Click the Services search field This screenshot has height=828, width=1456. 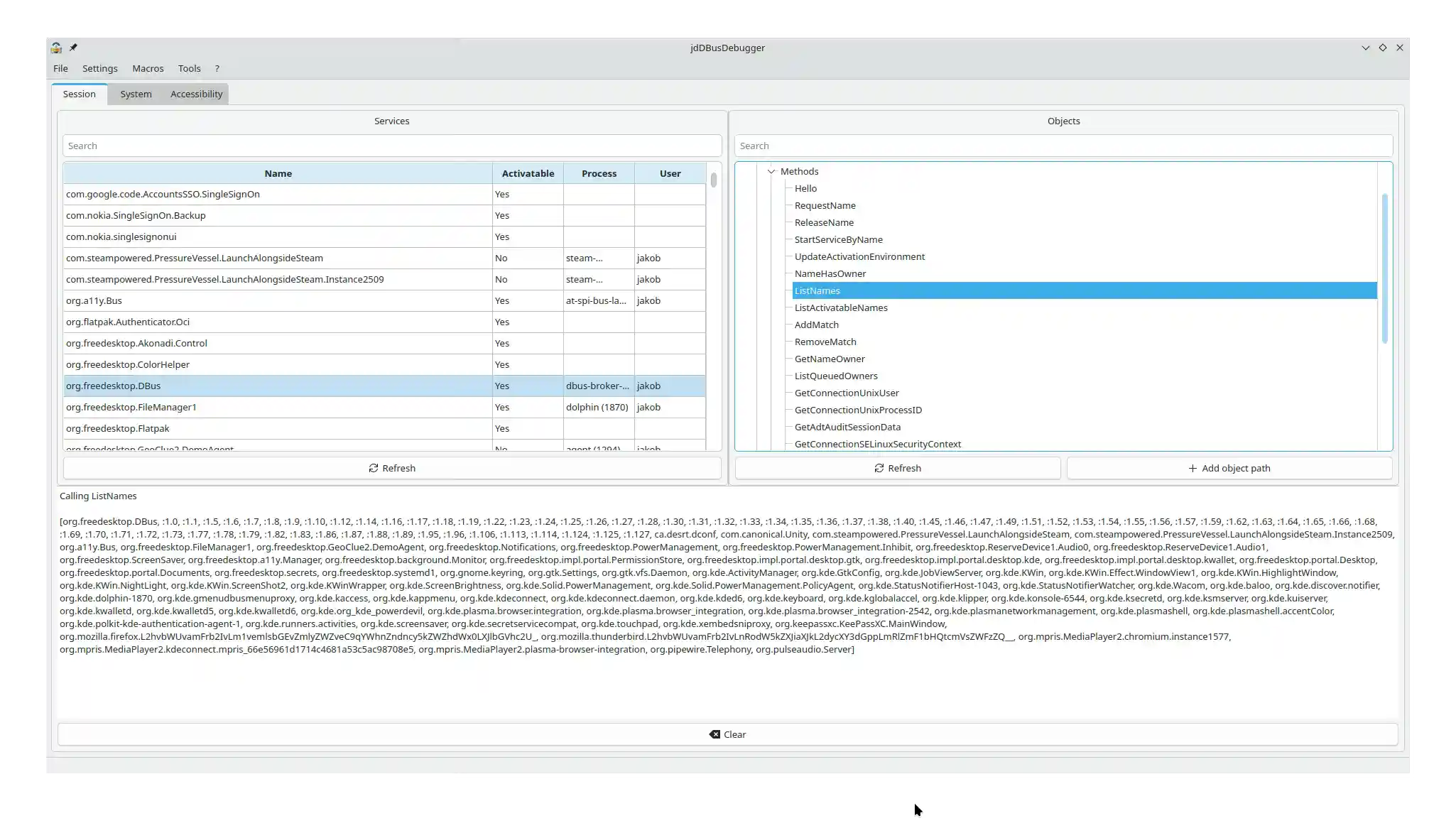[x=392, y=146]
